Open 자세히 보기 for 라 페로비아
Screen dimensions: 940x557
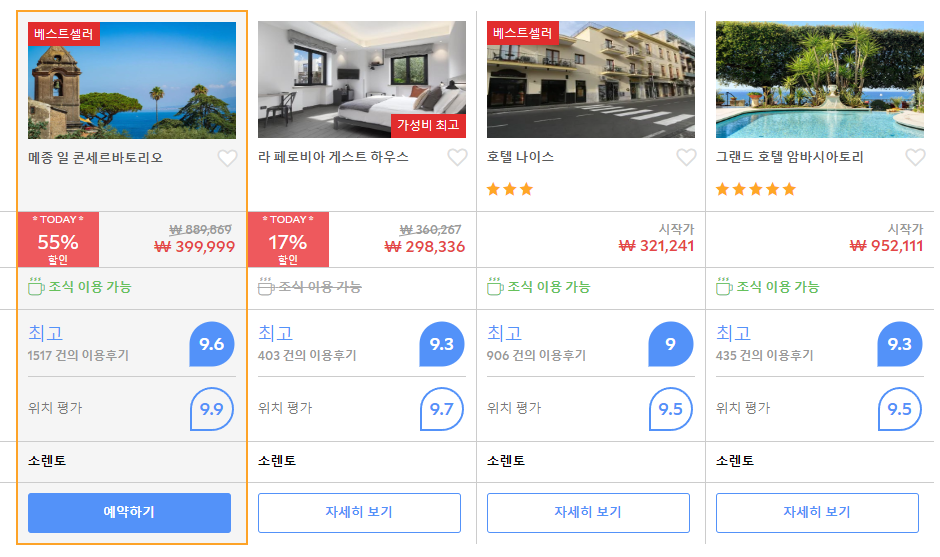click(x=359, y=513)
